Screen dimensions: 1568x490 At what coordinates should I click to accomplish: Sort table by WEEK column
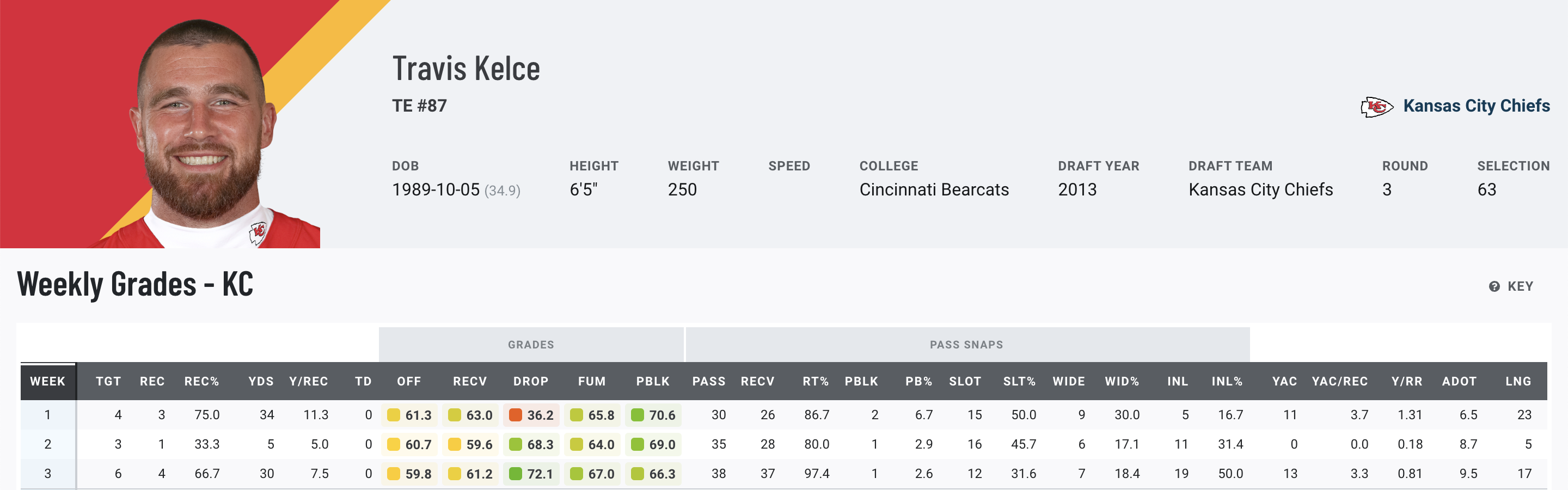(47, 381)
